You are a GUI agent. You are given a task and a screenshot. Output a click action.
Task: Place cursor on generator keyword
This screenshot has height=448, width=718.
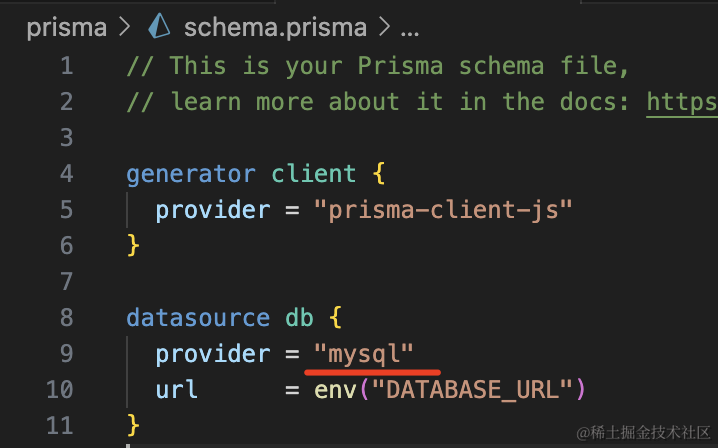point(191,175)
